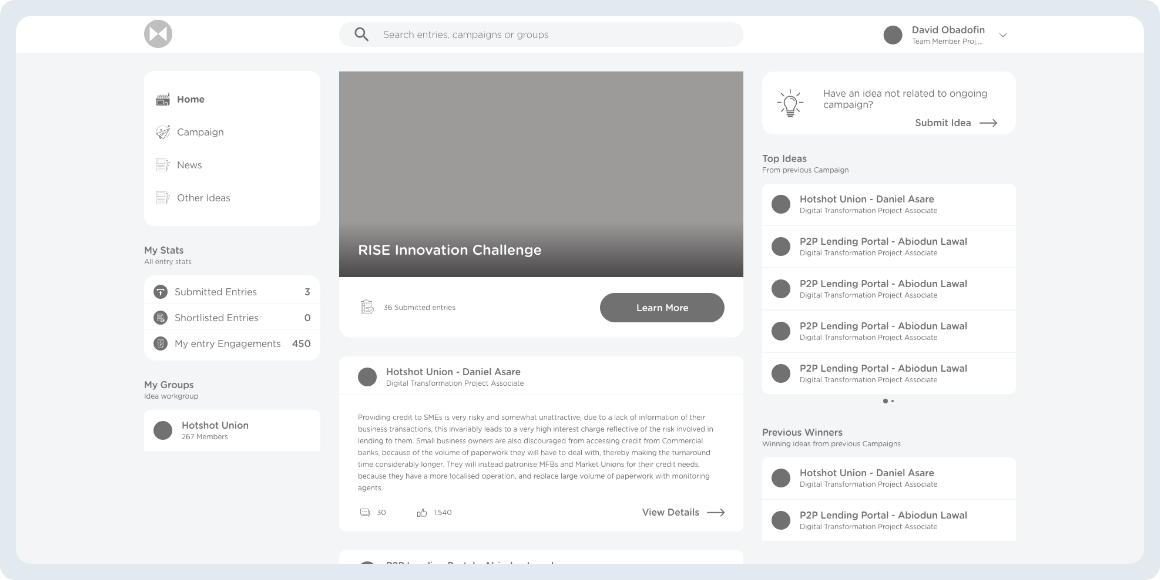This screenshot has height=580, width=1160.
Task: Click the Submitted Entries stat icon
Action: pos(160,291)
